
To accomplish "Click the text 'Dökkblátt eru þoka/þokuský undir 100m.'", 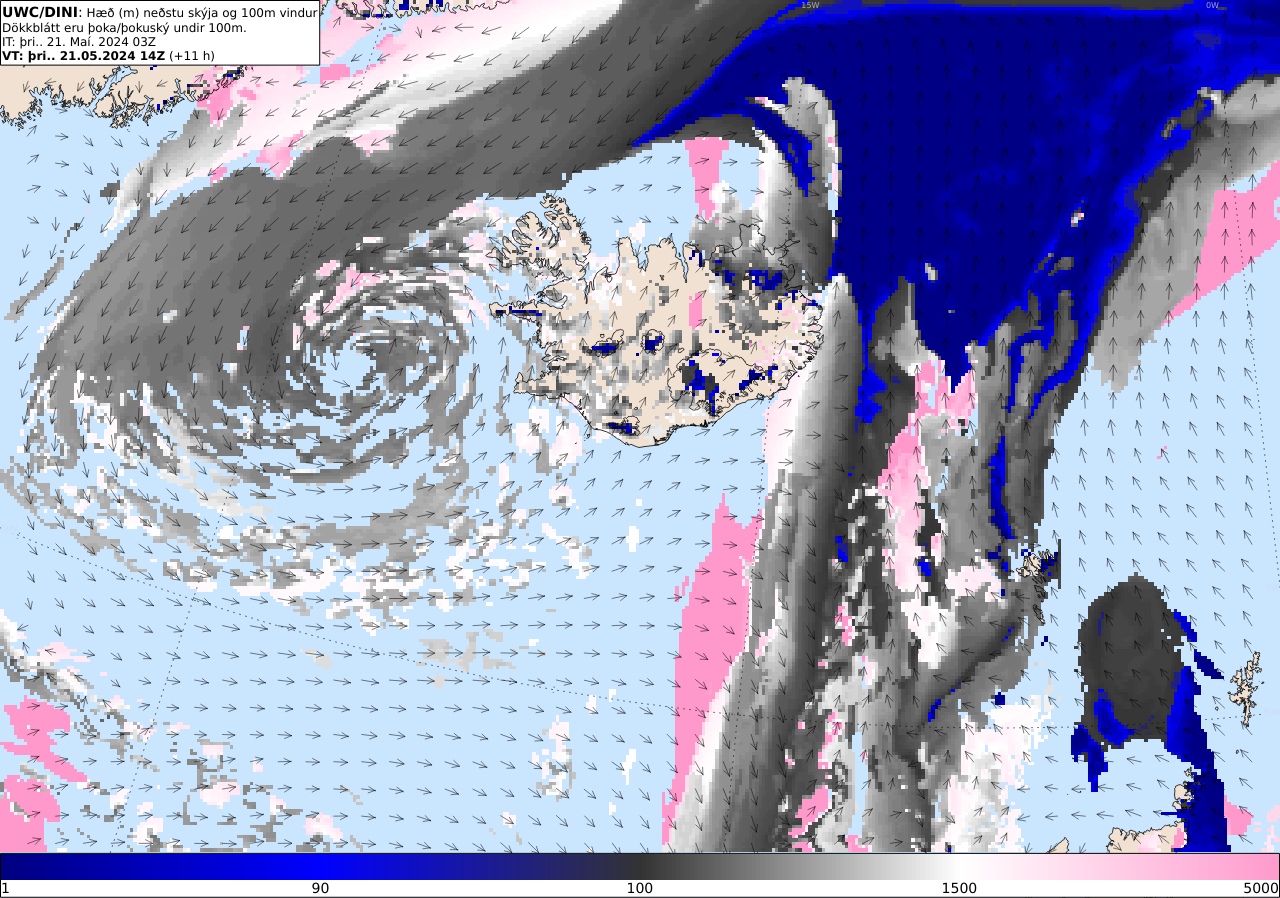I will [x=124, y=27].
